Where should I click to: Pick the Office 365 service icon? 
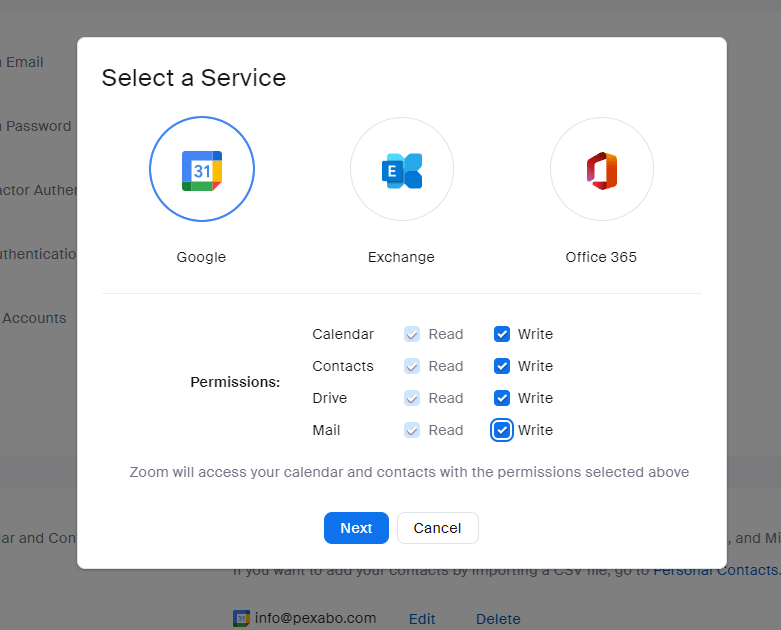pyautogui.click(x=602, y=169)
